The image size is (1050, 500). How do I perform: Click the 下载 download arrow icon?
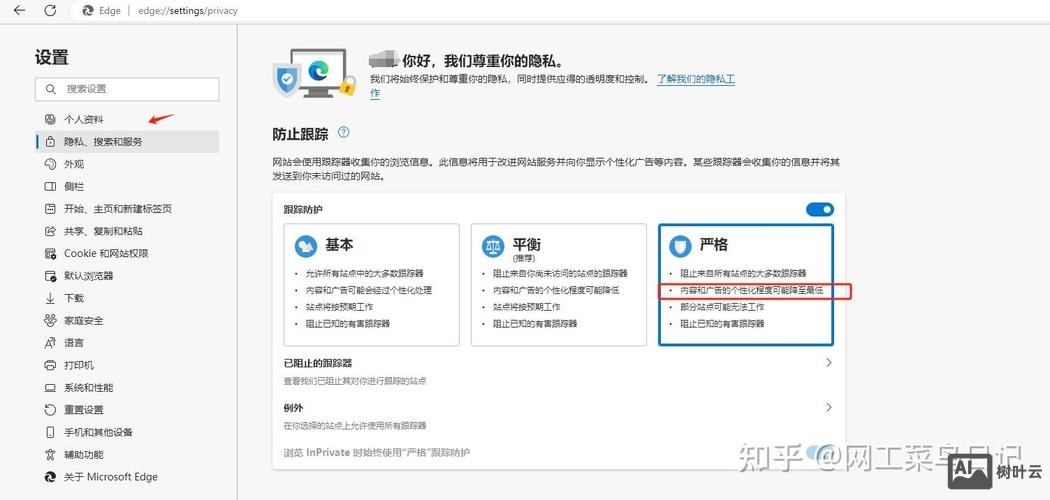click(50, 299)
